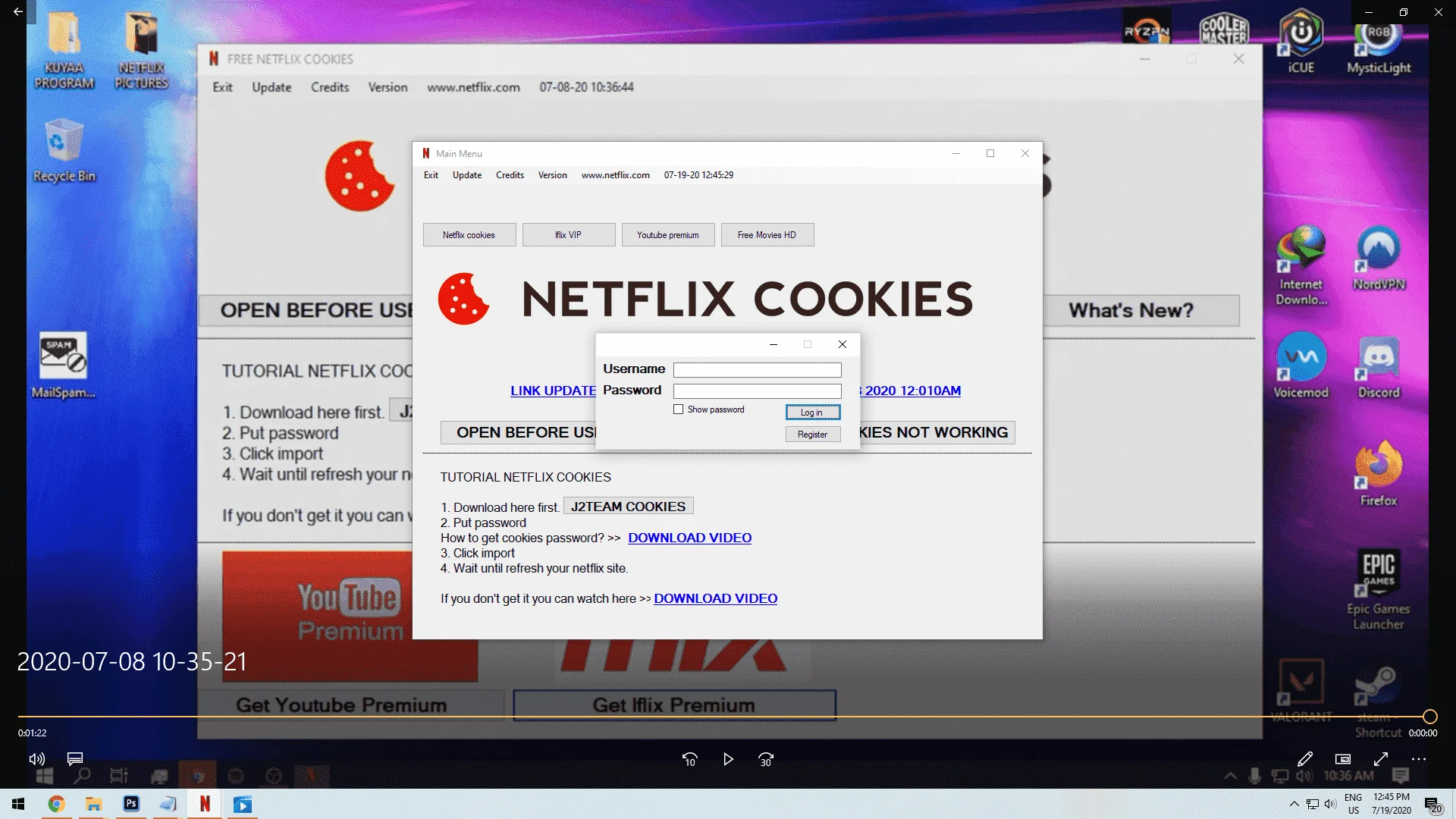Select the Internet Download Manager shortcut
Screen dimensions: 1456x819
coord(1301,265)
